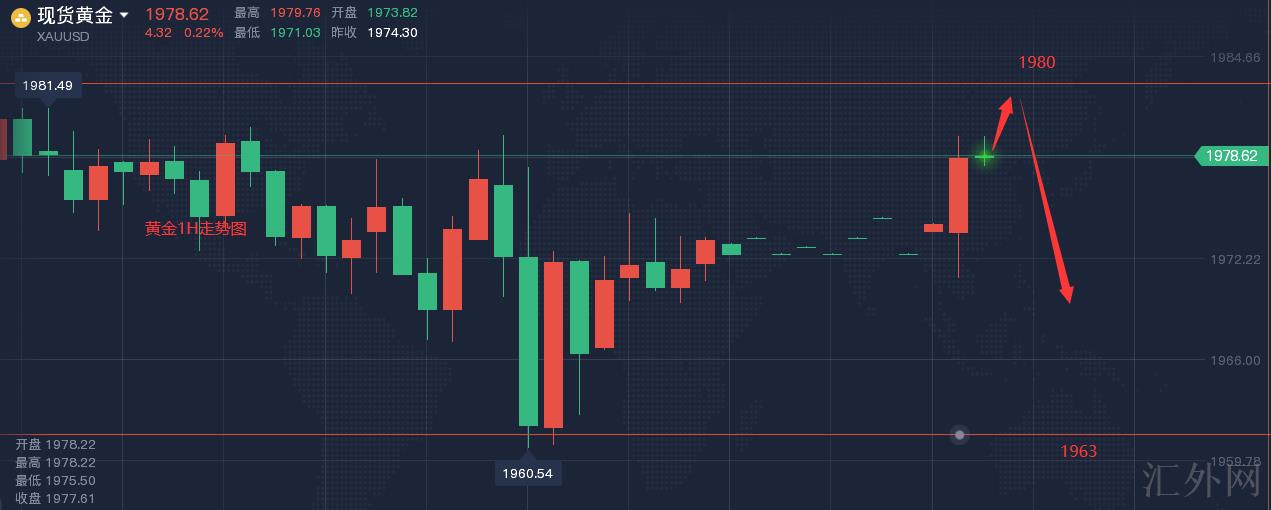Select the 1960.54 low price label
The width and height of the screenshot is (1271, 510).
click(528, 473)
